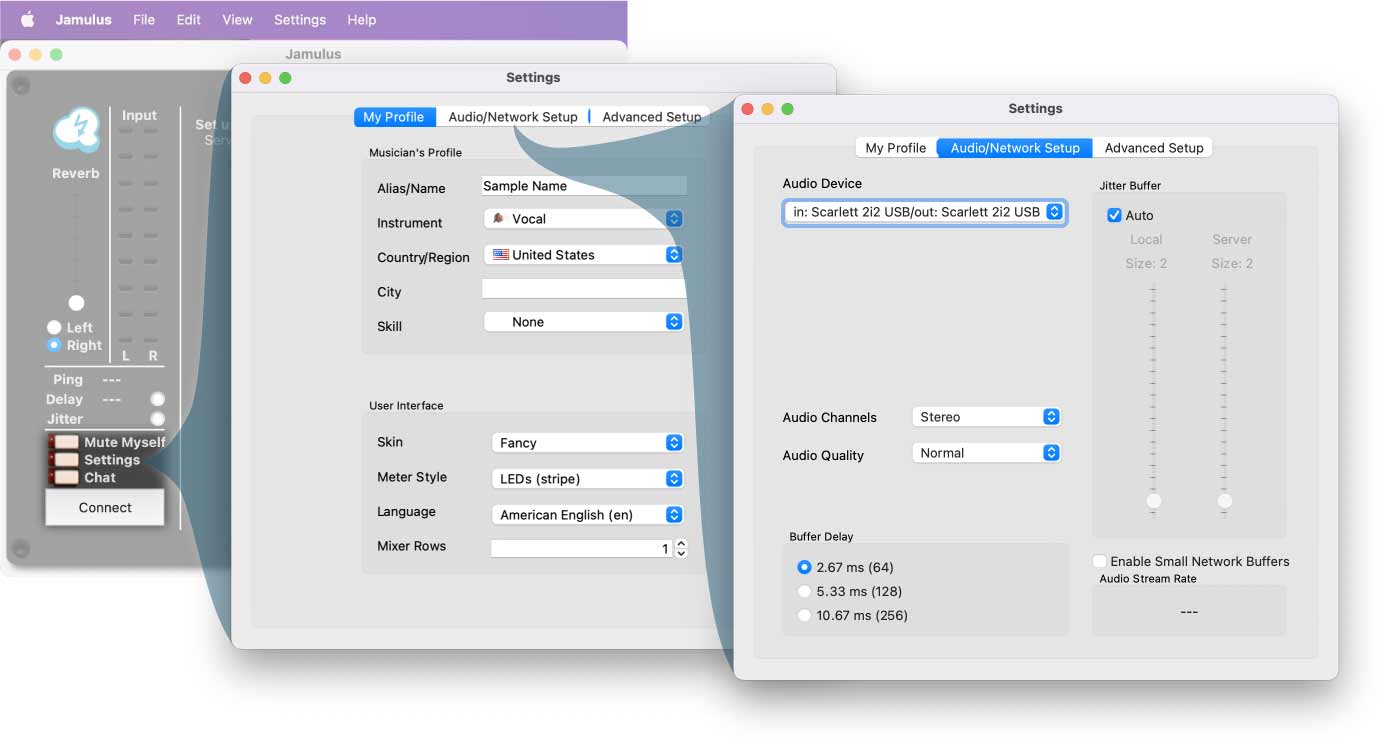Image resolution: width=1395 pixels, height=754 pixels.
Task: Open the View menu
Action: [x=237, y=19]
